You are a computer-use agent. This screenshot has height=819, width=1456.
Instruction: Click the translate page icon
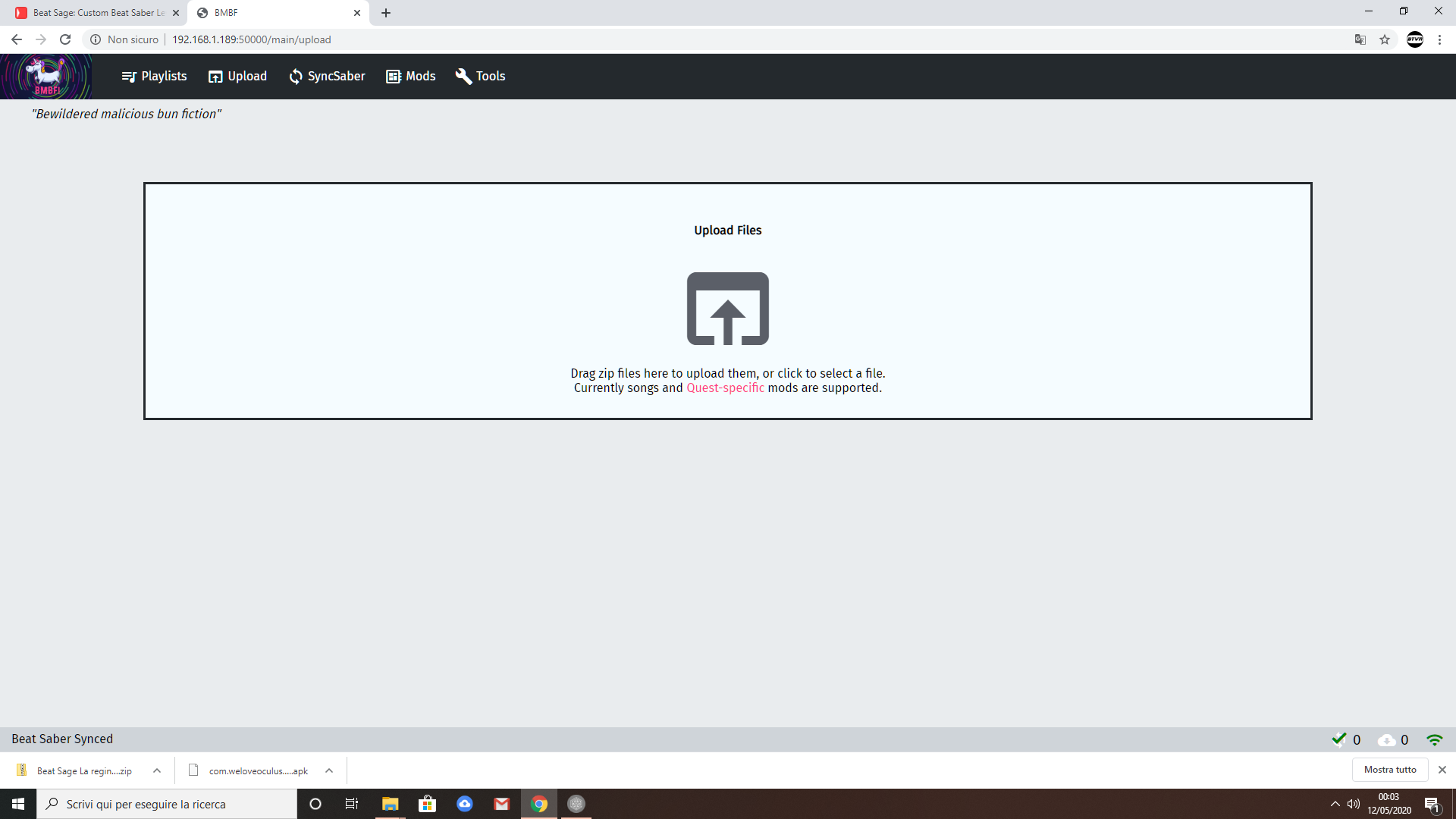tap(1360, 39)
